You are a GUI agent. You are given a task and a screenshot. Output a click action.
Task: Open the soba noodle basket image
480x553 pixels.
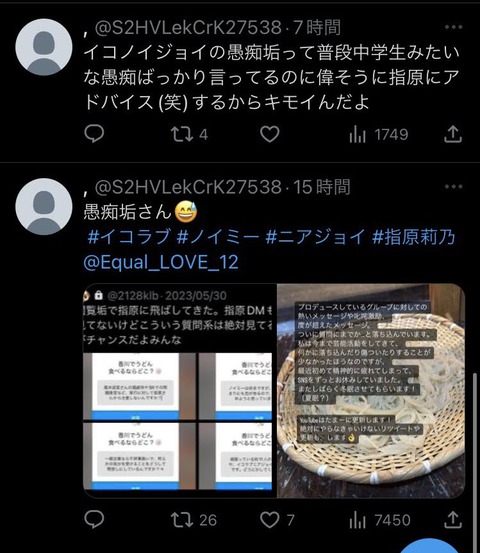pyautogui.click(x=371, y=391)
